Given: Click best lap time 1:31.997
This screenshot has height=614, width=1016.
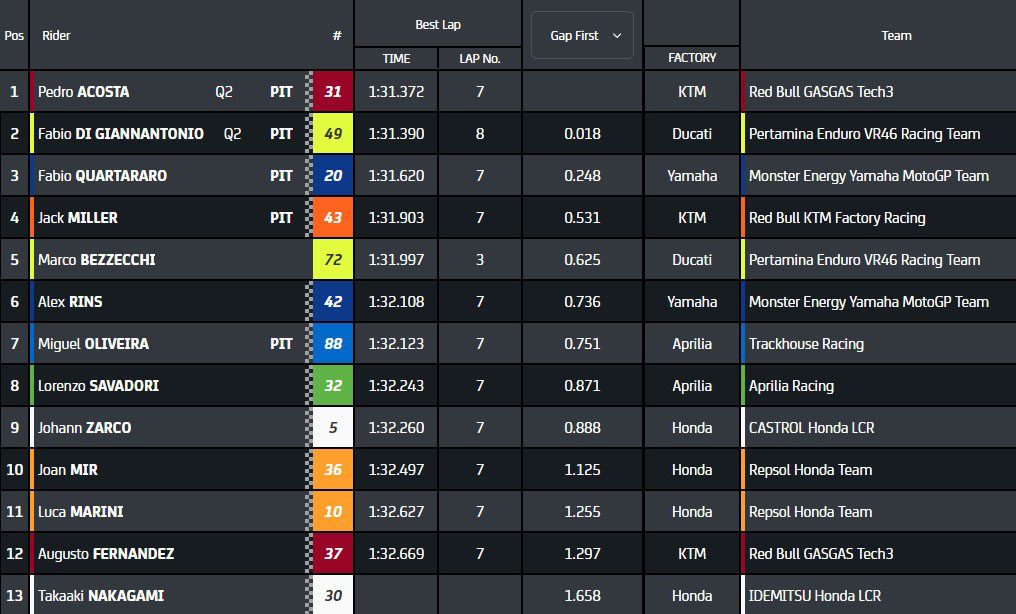Looking at the screenshot, I should point(396,260).
